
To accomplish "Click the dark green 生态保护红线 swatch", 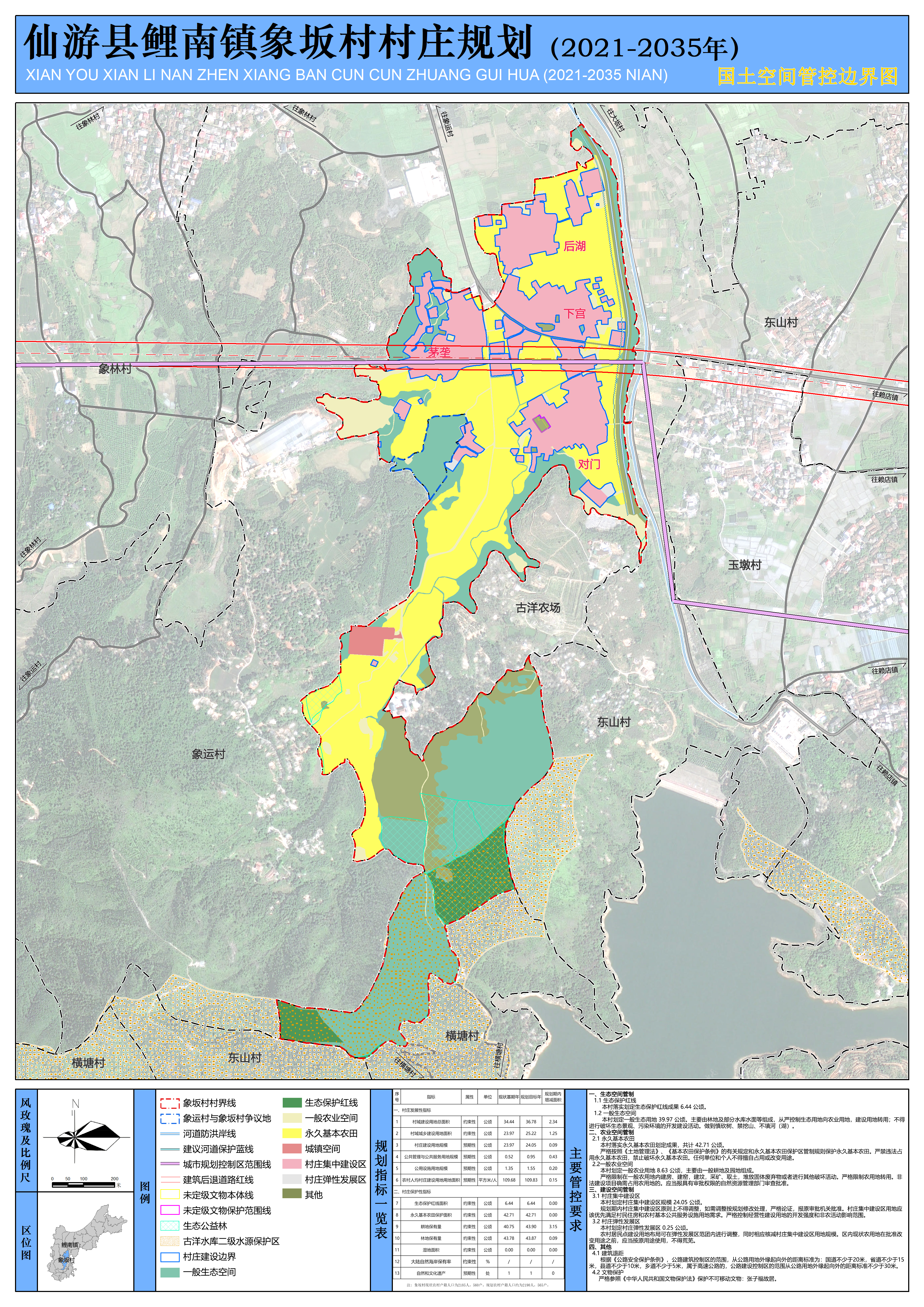I will [x=291, y=1103].
